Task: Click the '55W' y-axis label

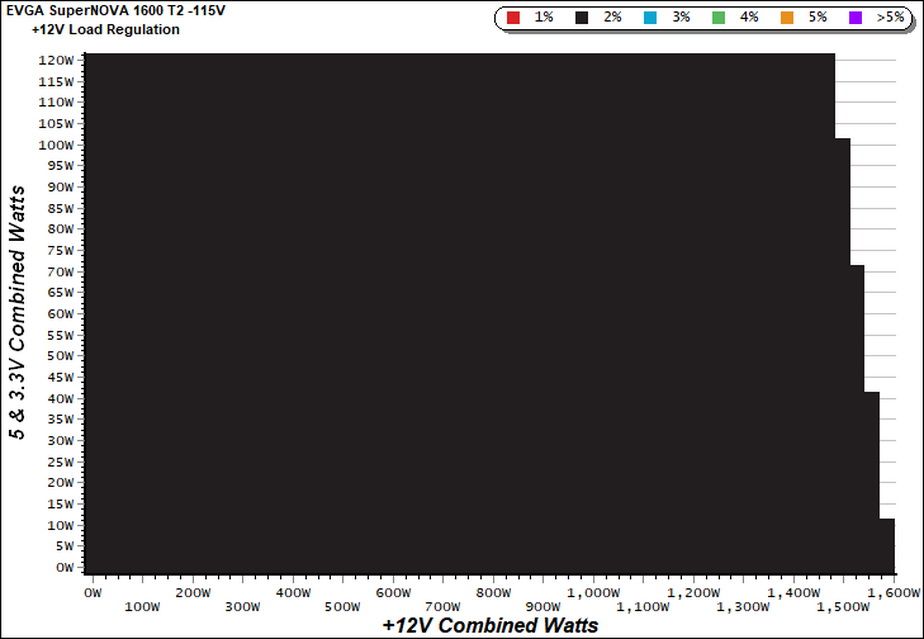Action: [x=61, y=335]
